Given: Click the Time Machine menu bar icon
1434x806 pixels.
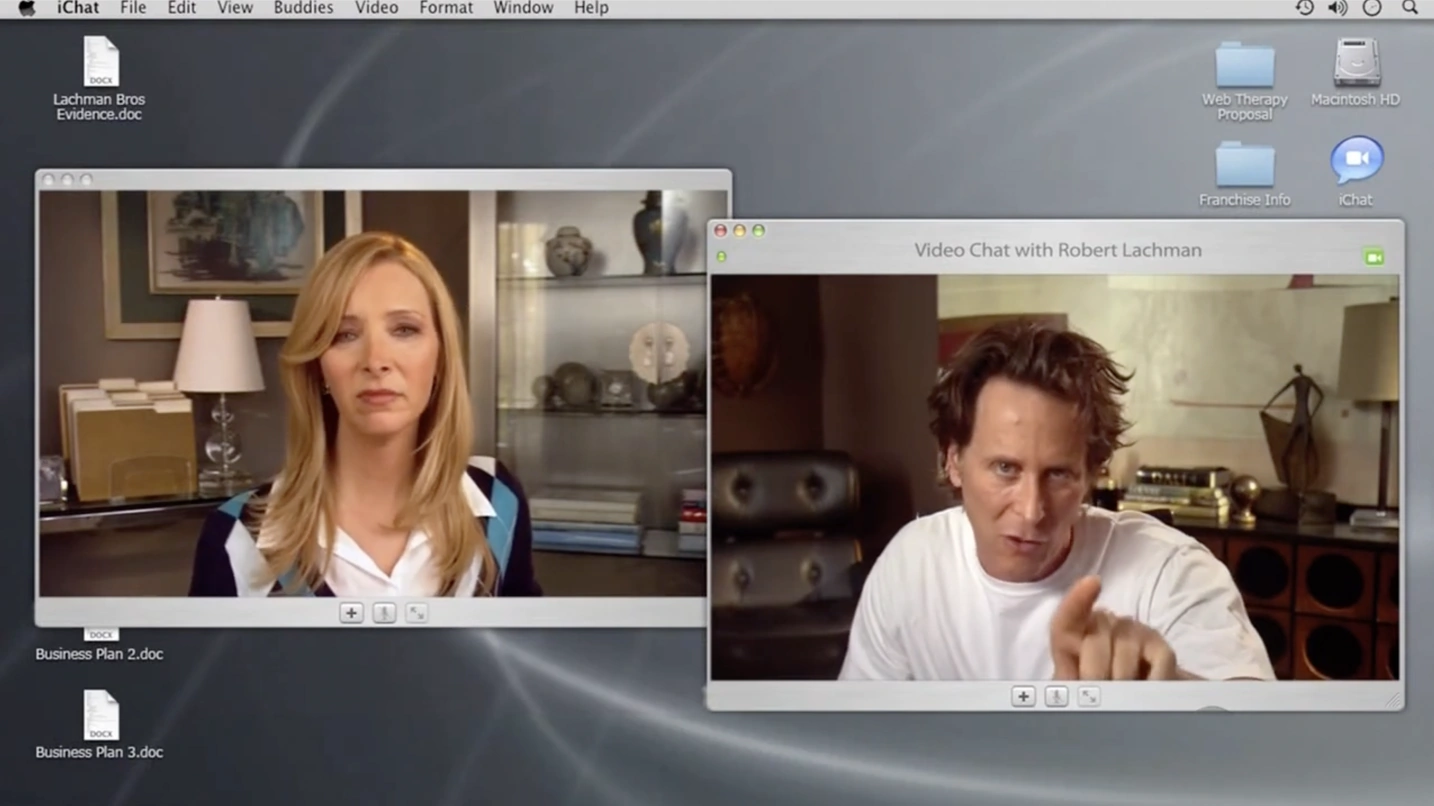Looking at the screenshot, I should click(1304, 8).
